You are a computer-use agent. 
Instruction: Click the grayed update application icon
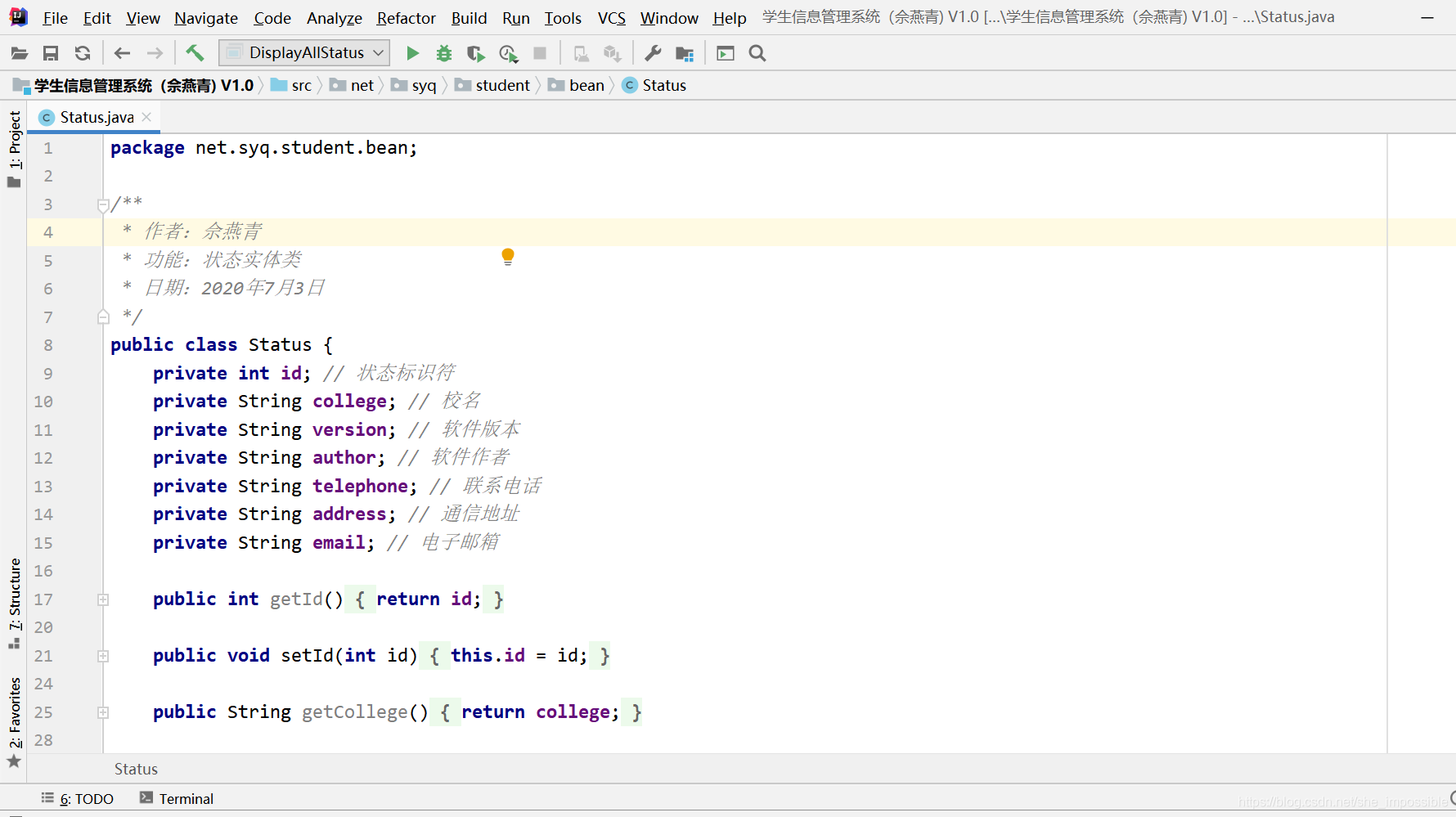pyautogui.click(x=581, y=54)
